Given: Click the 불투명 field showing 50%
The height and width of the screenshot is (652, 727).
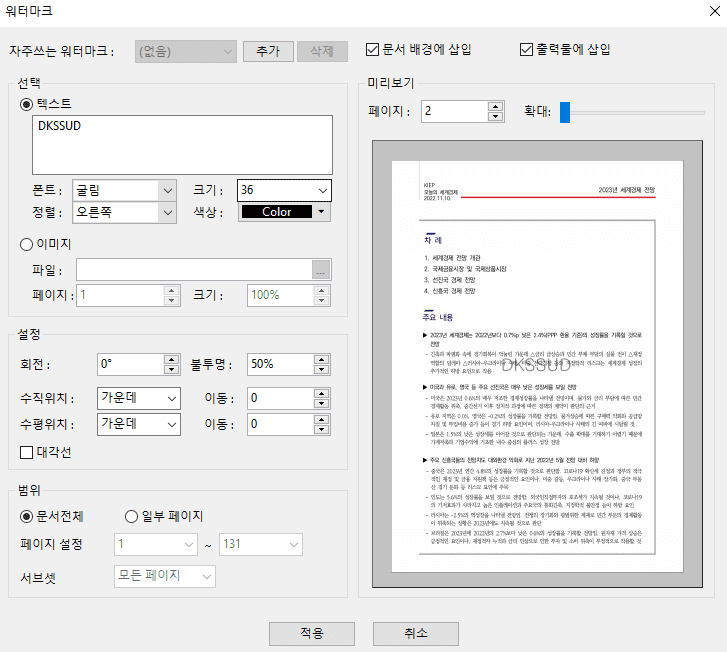Looking at the screenshot, I should click(x=281, y=364).
